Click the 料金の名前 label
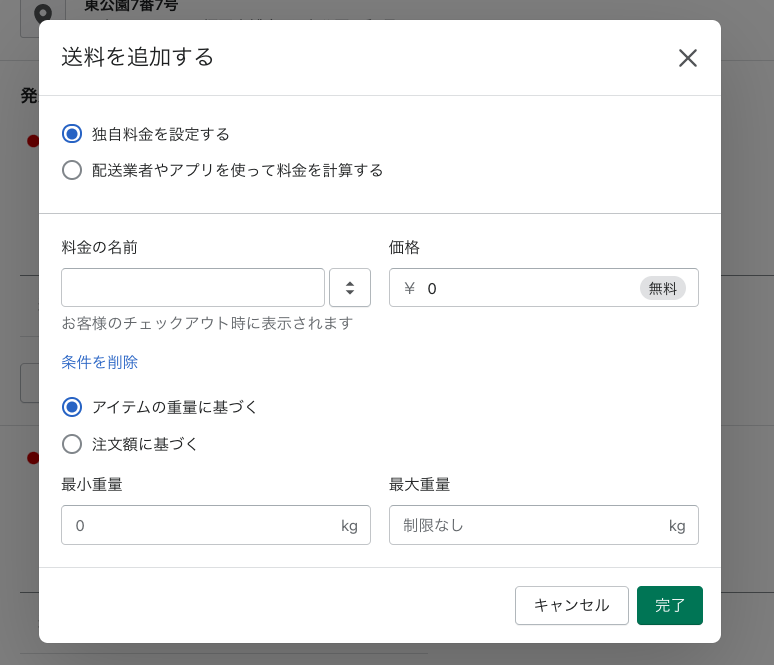Screen dimensions: 774x665 click(99, 247)
